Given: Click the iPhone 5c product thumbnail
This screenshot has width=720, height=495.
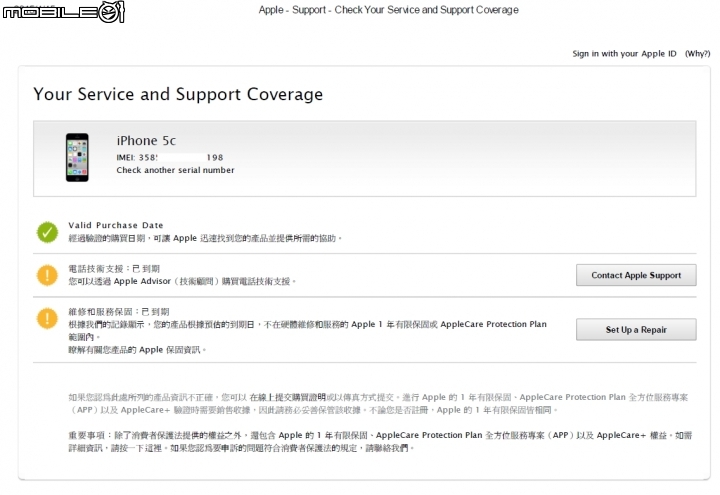Looking at the screenshot, I should [x=77, y=158].
